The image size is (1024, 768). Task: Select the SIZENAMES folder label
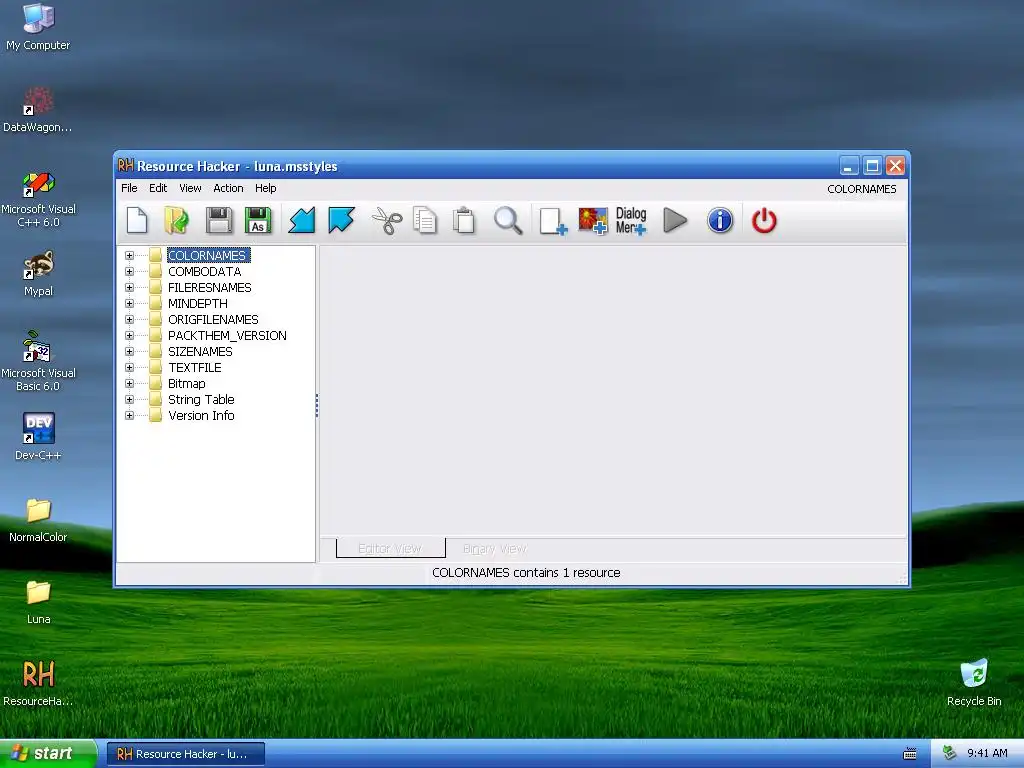pos(200,351)
